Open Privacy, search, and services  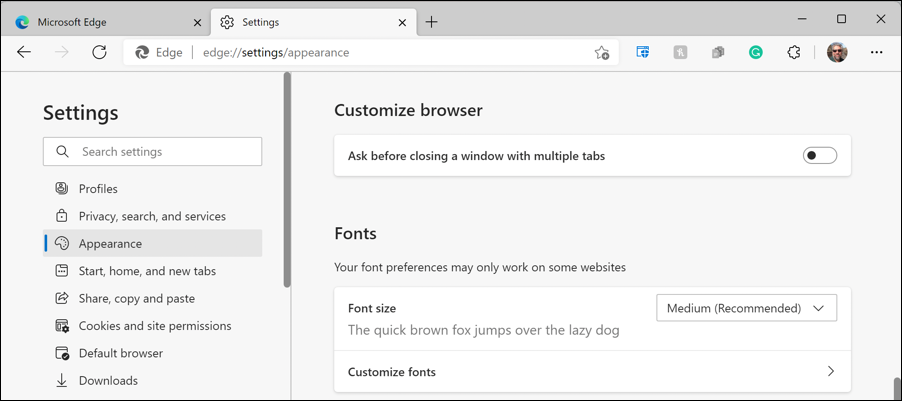[x=152, y=216]
